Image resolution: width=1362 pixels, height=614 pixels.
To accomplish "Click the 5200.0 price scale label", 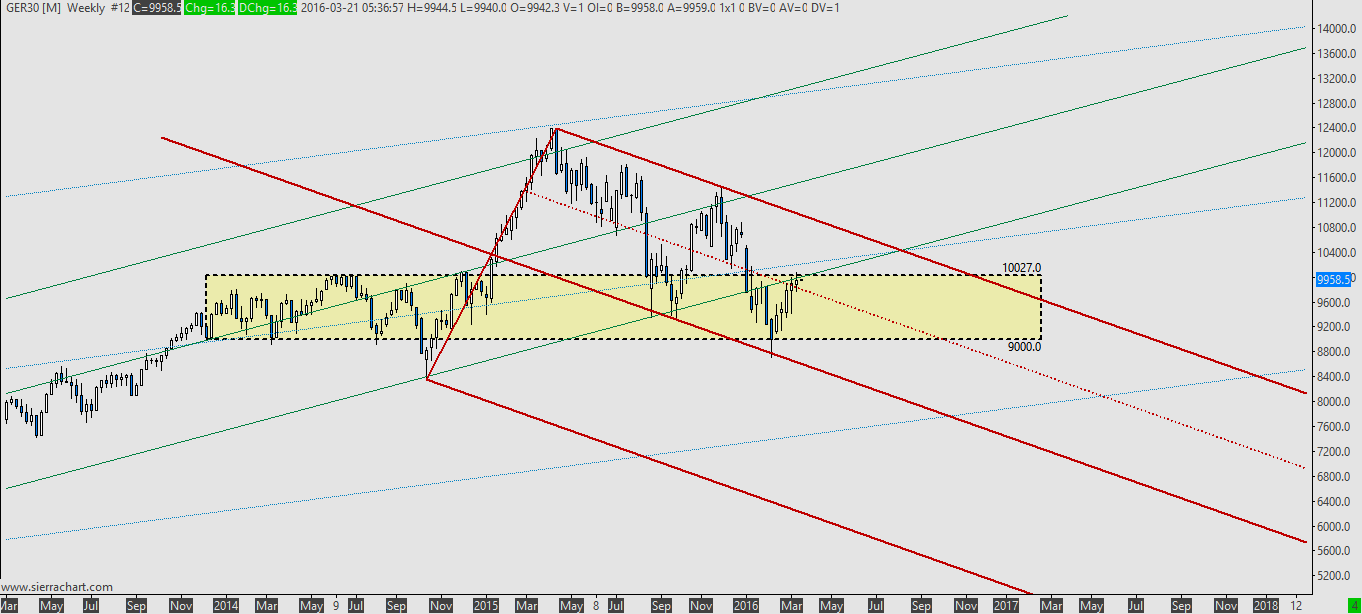I will coord(1335,576).
